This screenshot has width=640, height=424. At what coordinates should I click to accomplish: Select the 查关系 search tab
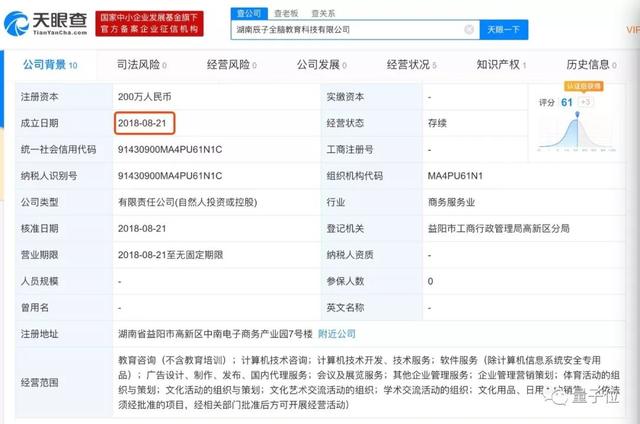tap(323, 13)
